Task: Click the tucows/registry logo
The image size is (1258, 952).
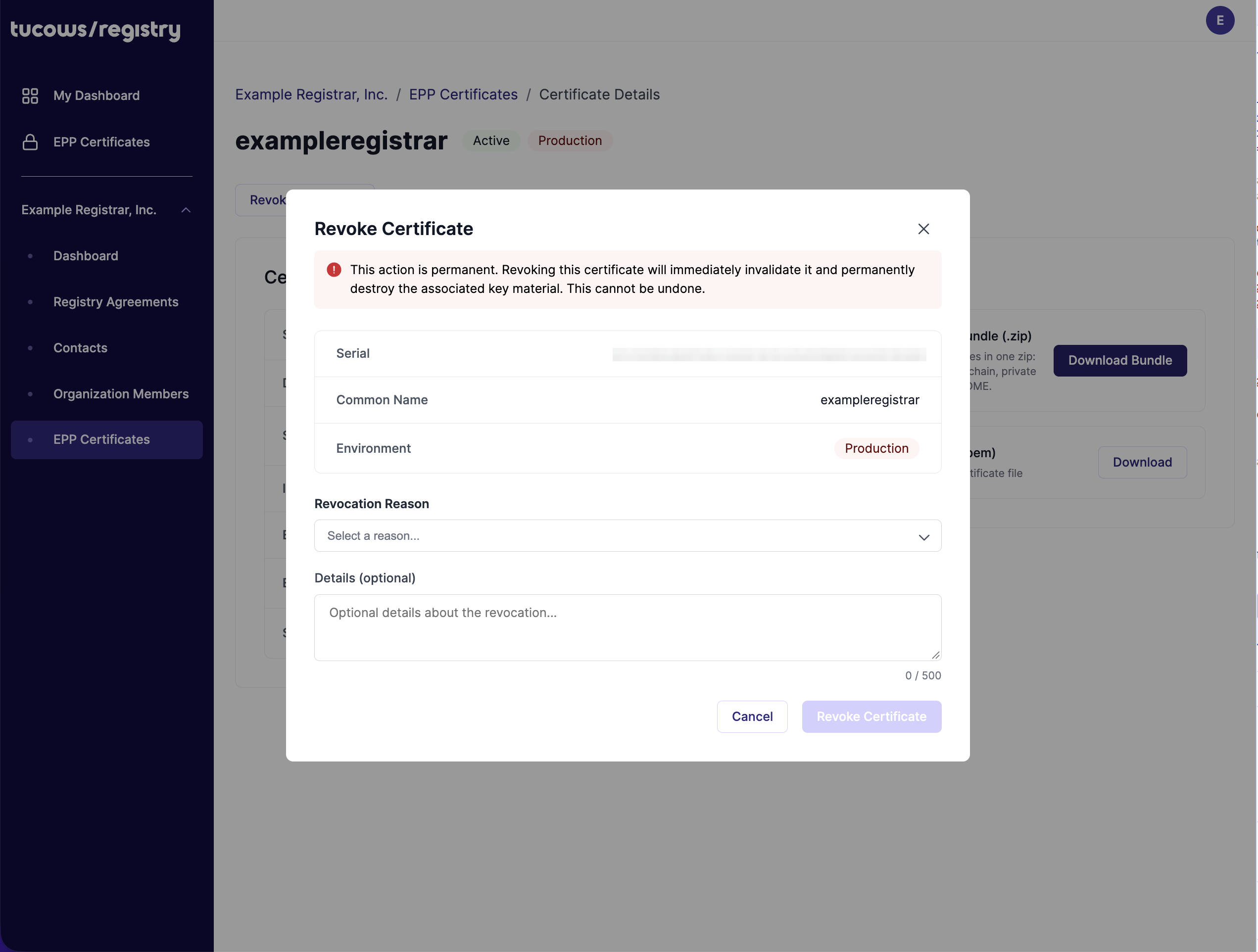Action: point(96,30)
